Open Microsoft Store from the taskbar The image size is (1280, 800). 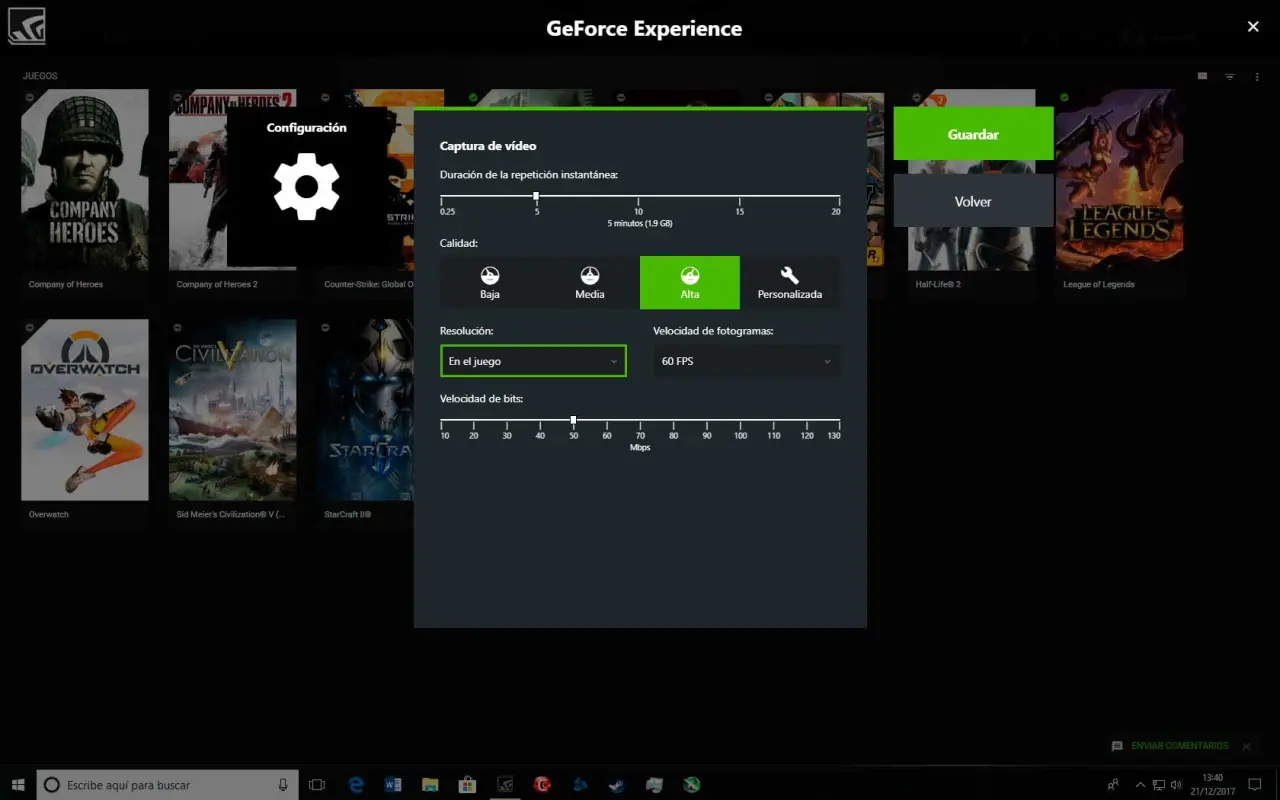(x=467, y=785)
